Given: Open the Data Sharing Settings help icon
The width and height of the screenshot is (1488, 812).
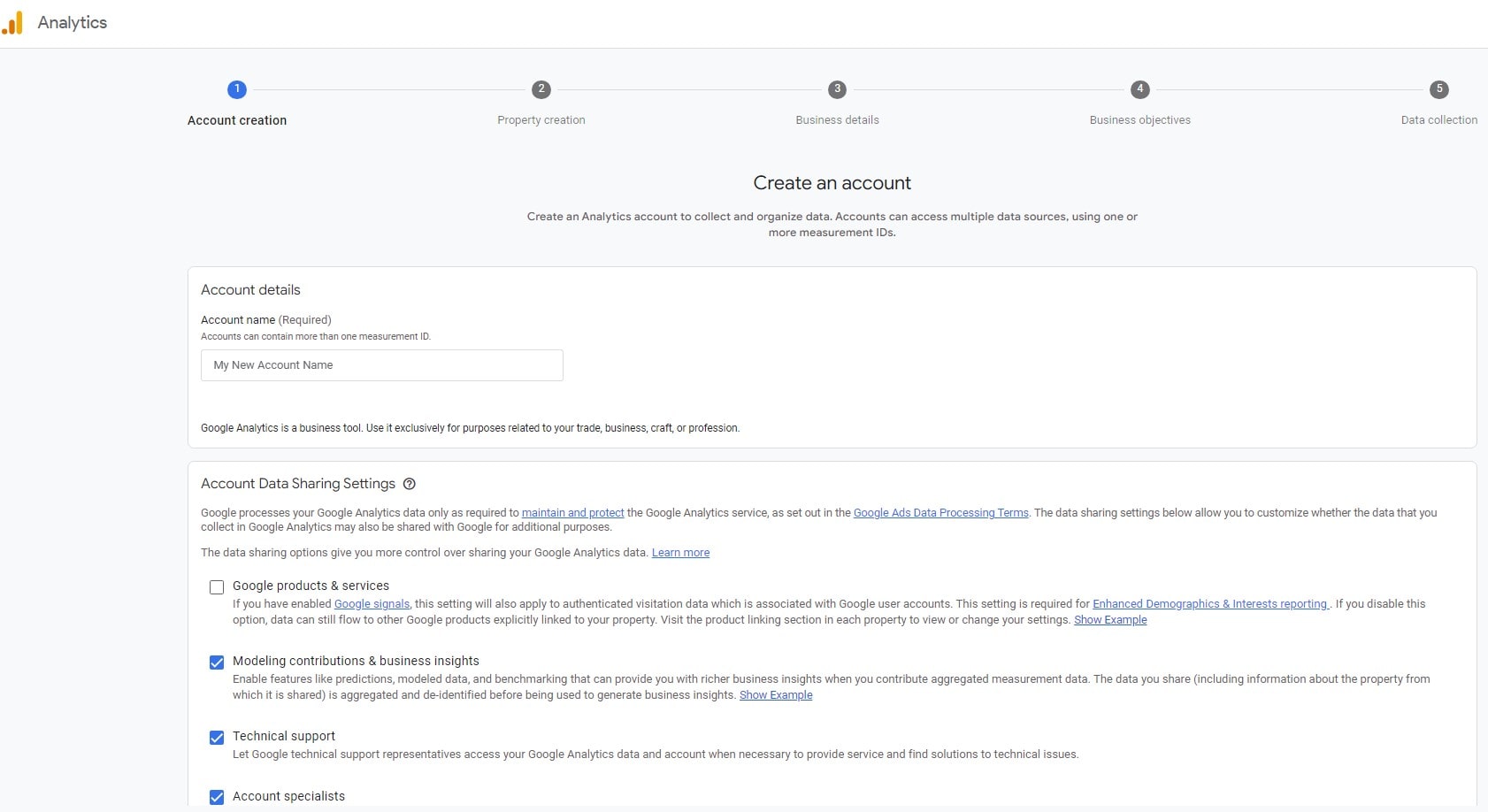Looking at the screenshot, I should click(x=410, y=484).
